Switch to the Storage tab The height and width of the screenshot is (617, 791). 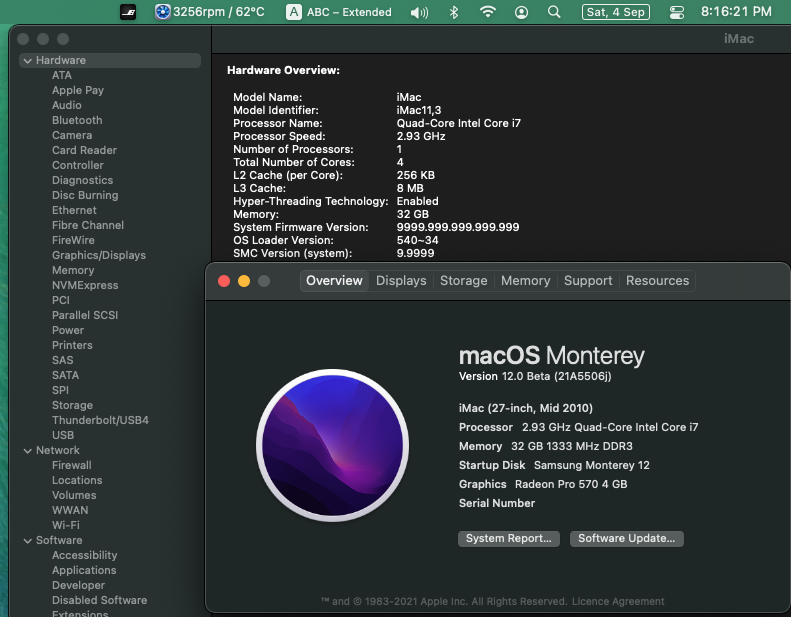pyautogui.click(x=464, y=281)
